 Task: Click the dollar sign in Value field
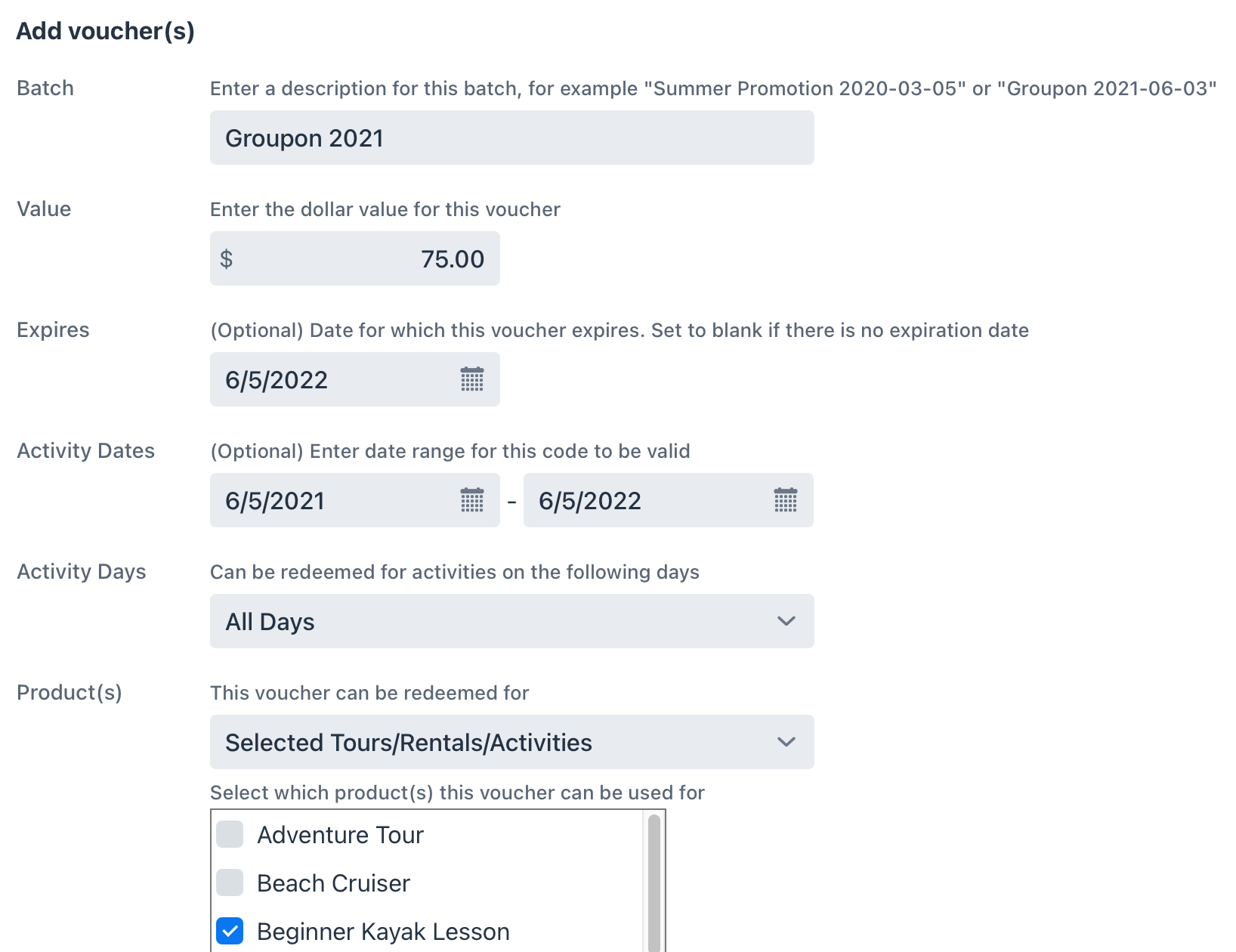tap(226, 259)
